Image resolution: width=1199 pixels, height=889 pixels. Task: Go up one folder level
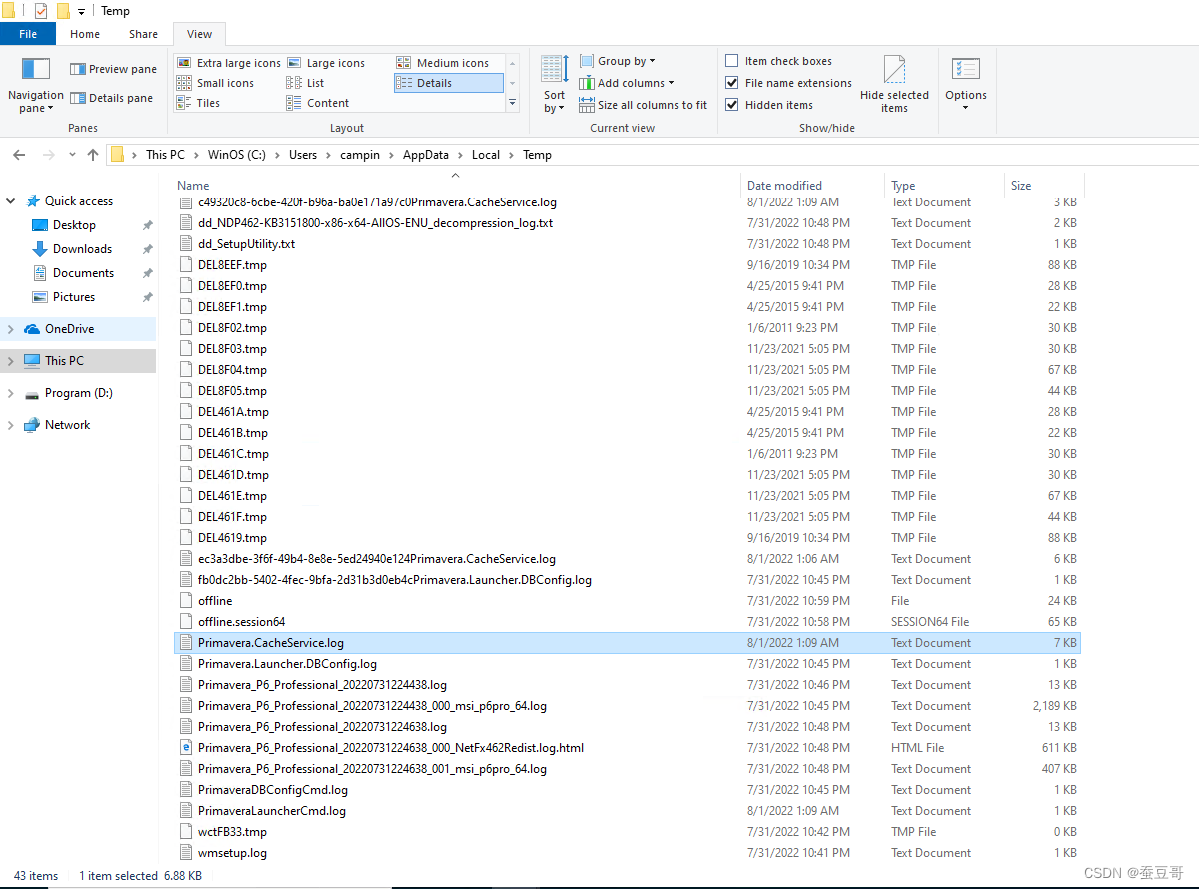93,154
